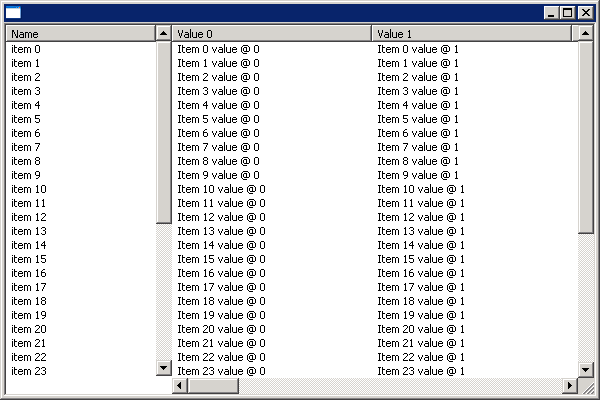Select 'item 9' in Name list

click(26, 175)
